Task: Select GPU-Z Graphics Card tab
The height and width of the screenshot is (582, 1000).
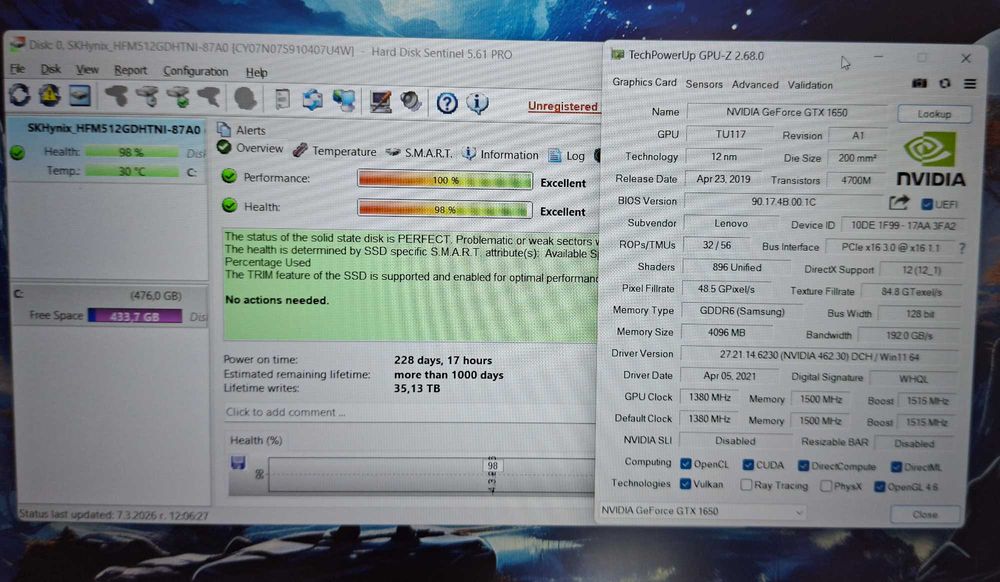Action: click(x=644, y=82)
